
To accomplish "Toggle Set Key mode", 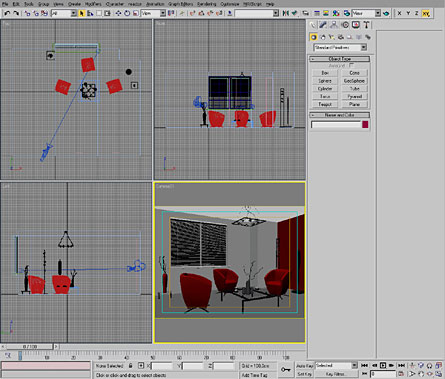I will coord(305,374).
